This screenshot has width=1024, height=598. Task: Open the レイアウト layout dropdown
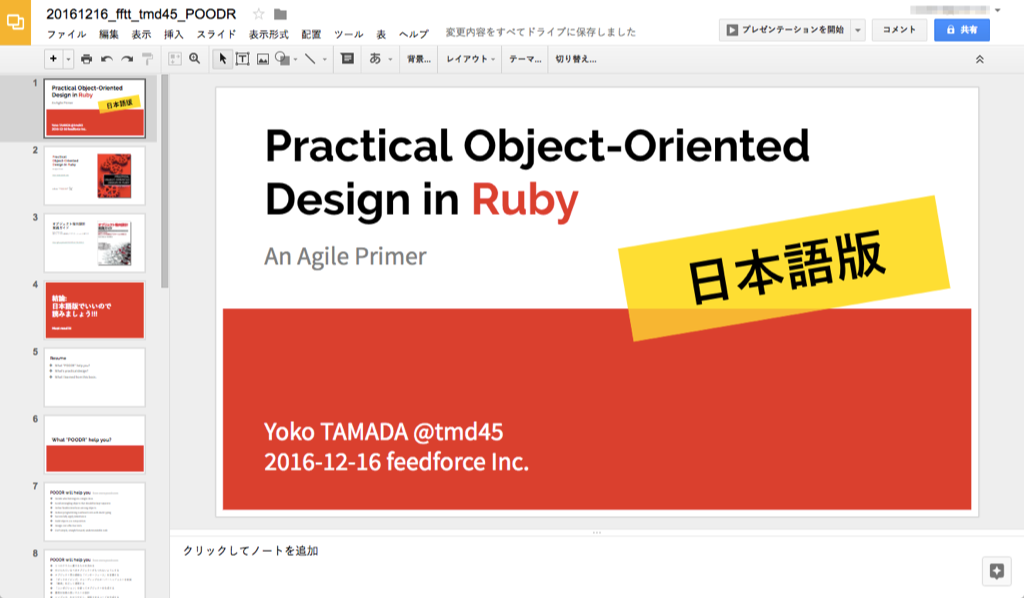click(x=470, y=59)
